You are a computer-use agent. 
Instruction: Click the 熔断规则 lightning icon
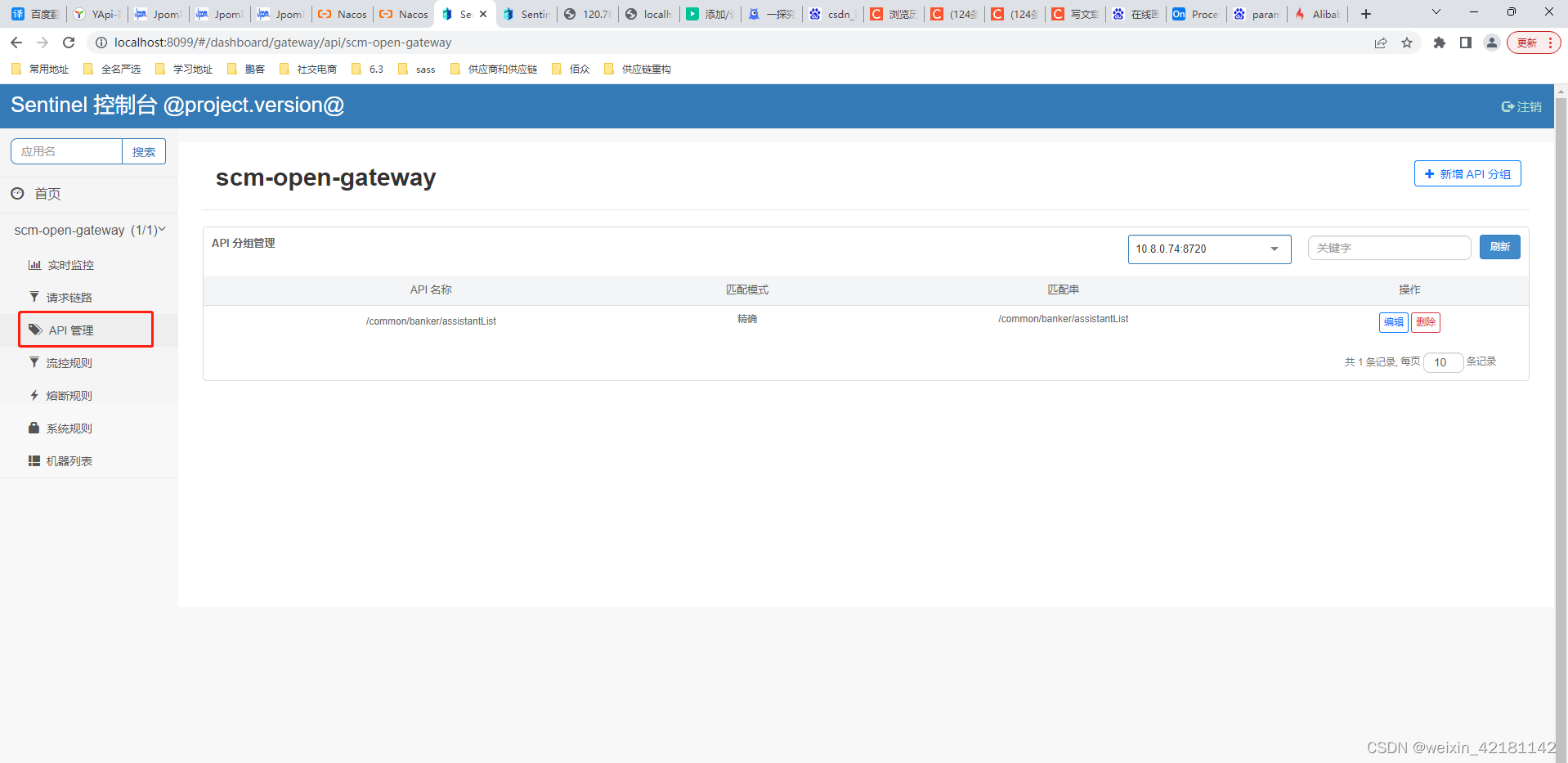34,395
